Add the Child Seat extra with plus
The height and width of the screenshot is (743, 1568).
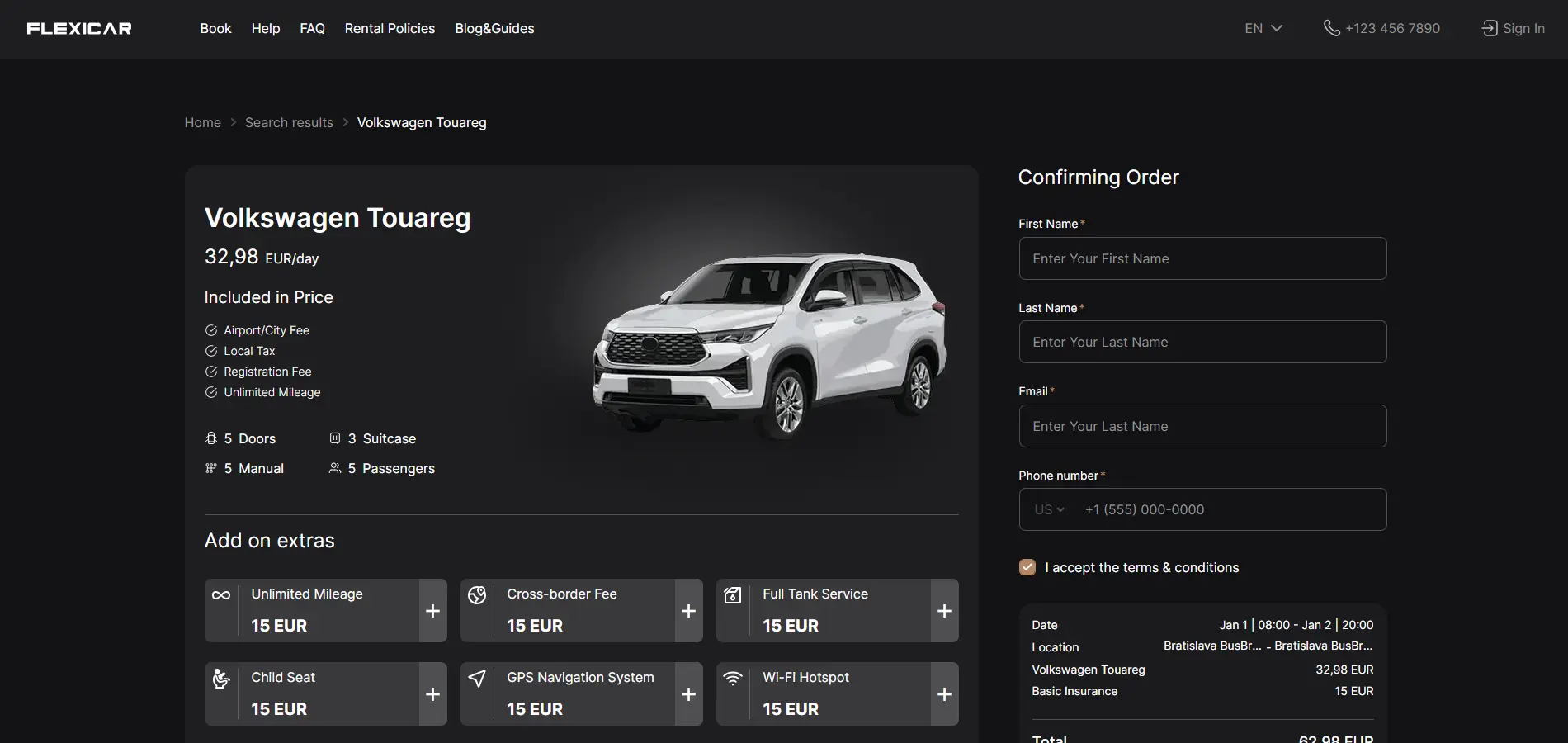click(432, 694)
